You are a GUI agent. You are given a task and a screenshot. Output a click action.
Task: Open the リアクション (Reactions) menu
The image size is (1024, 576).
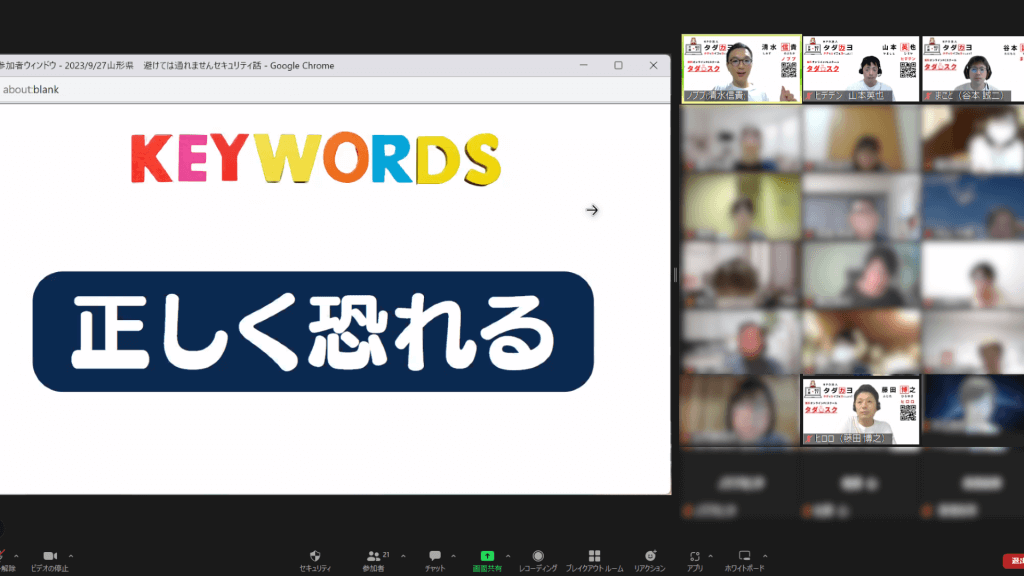[x=650, y=556]
